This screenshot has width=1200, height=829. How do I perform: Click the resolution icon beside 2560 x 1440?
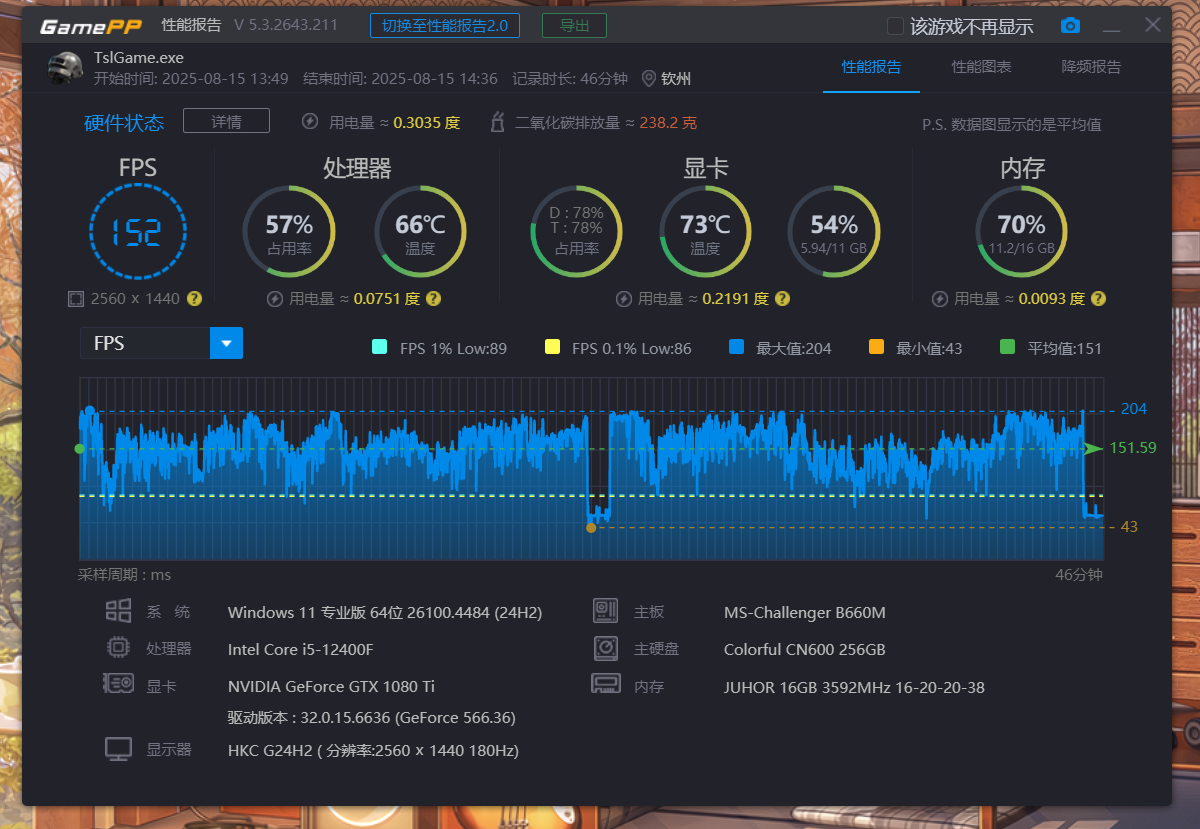[x=75, y=298]
